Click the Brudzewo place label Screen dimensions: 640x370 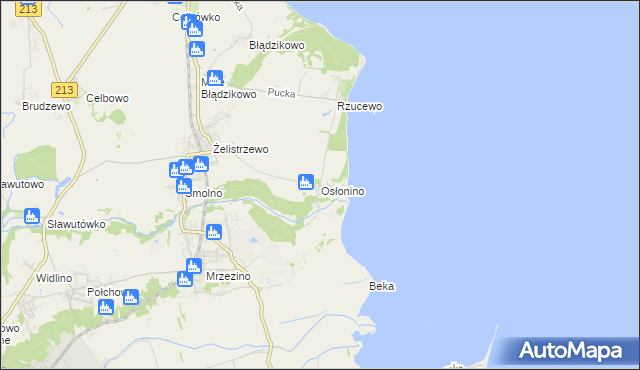pos(47,106)
